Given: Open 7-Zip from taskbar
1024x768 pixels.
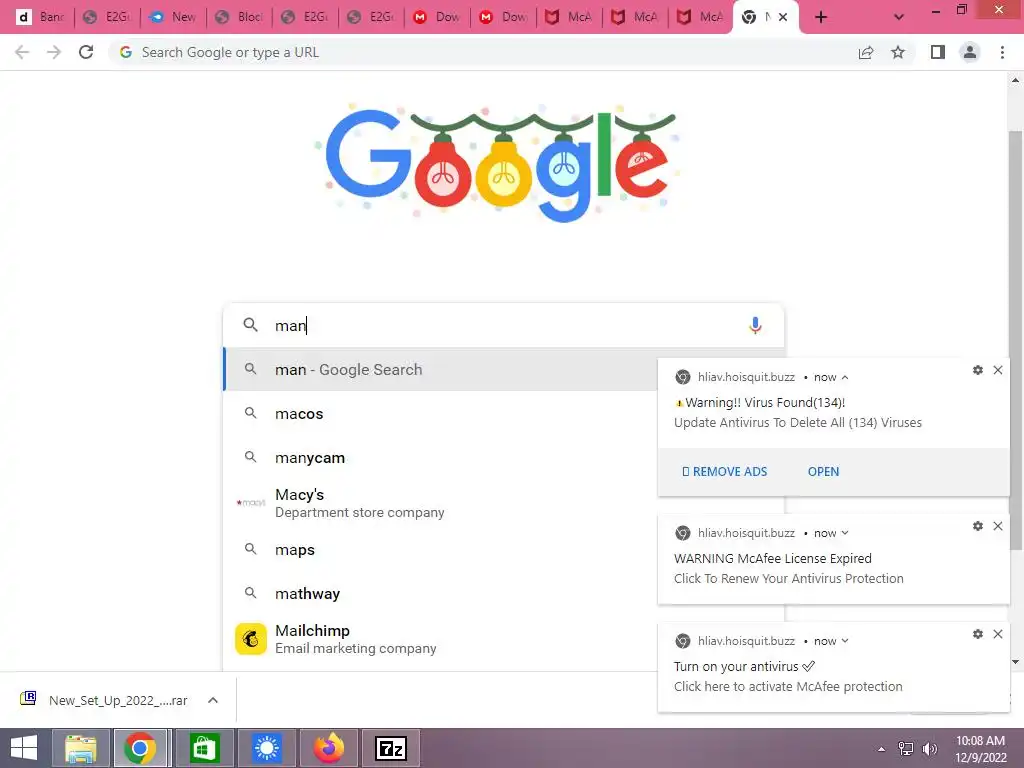Looking at the screenshot, I should point(391,748).
